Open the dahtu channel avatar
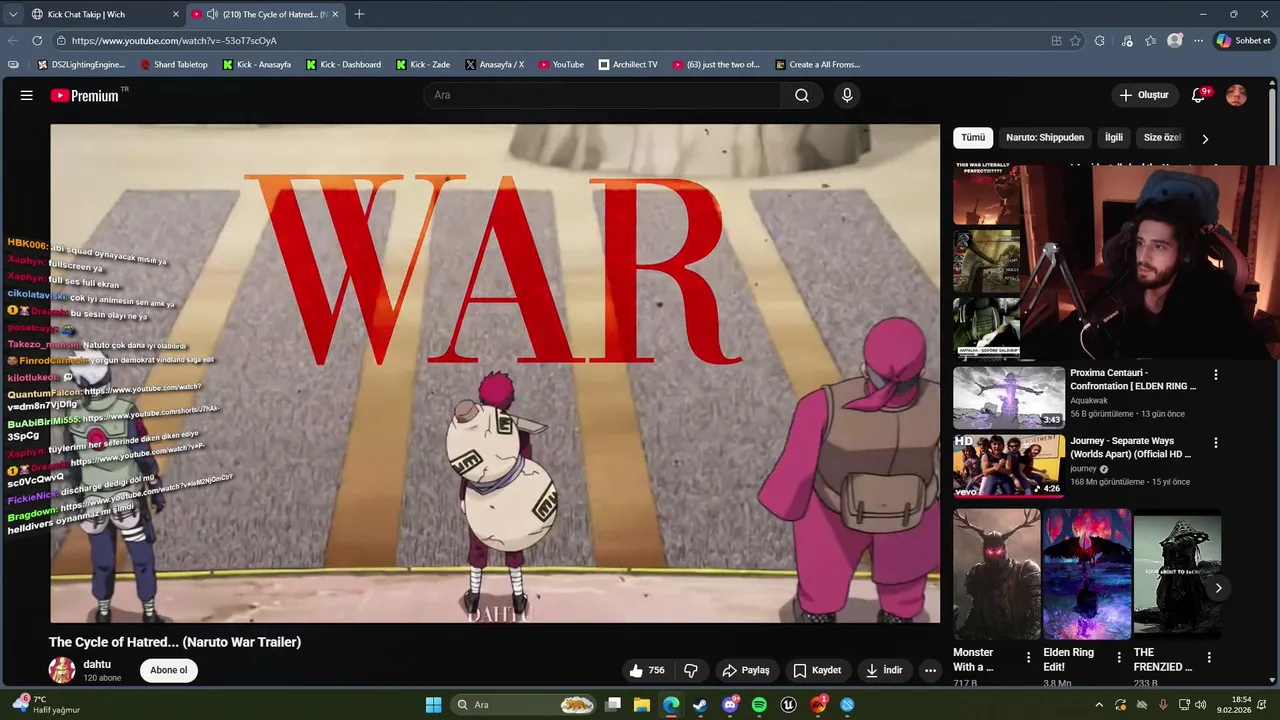 62,670
